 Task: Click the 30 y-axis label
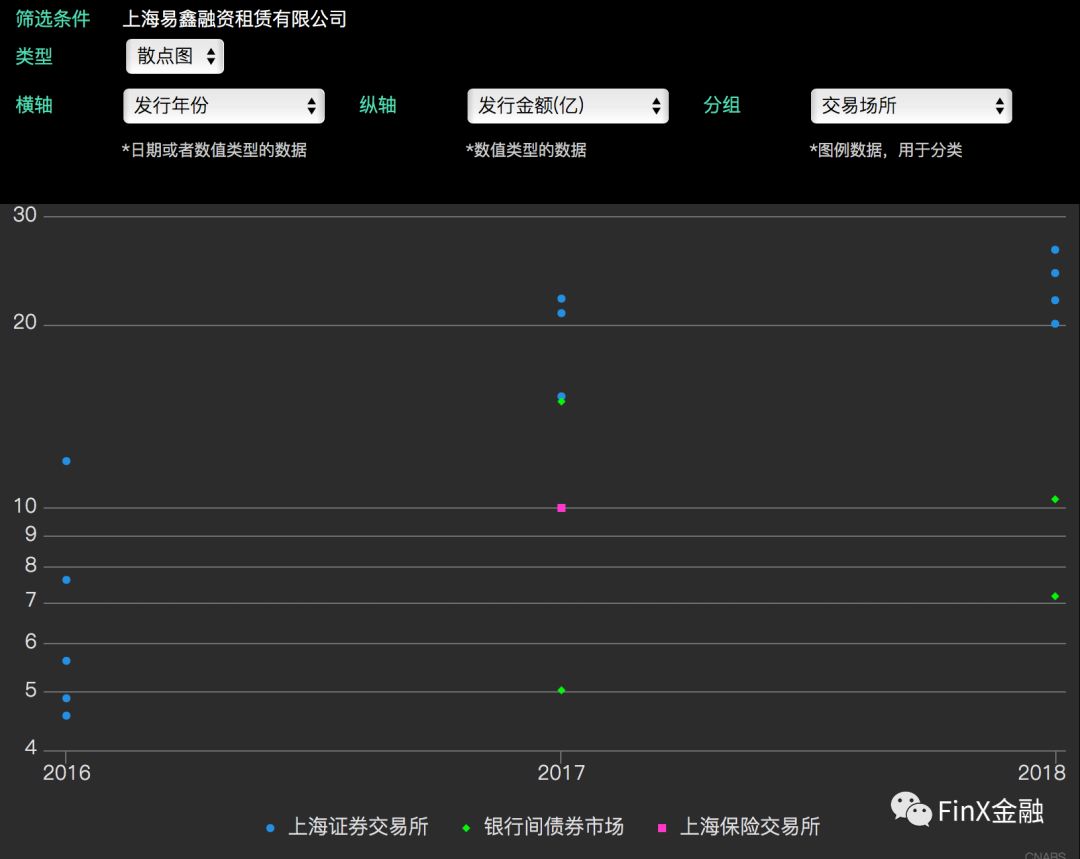pyautogui.click(x=25, y=215)
